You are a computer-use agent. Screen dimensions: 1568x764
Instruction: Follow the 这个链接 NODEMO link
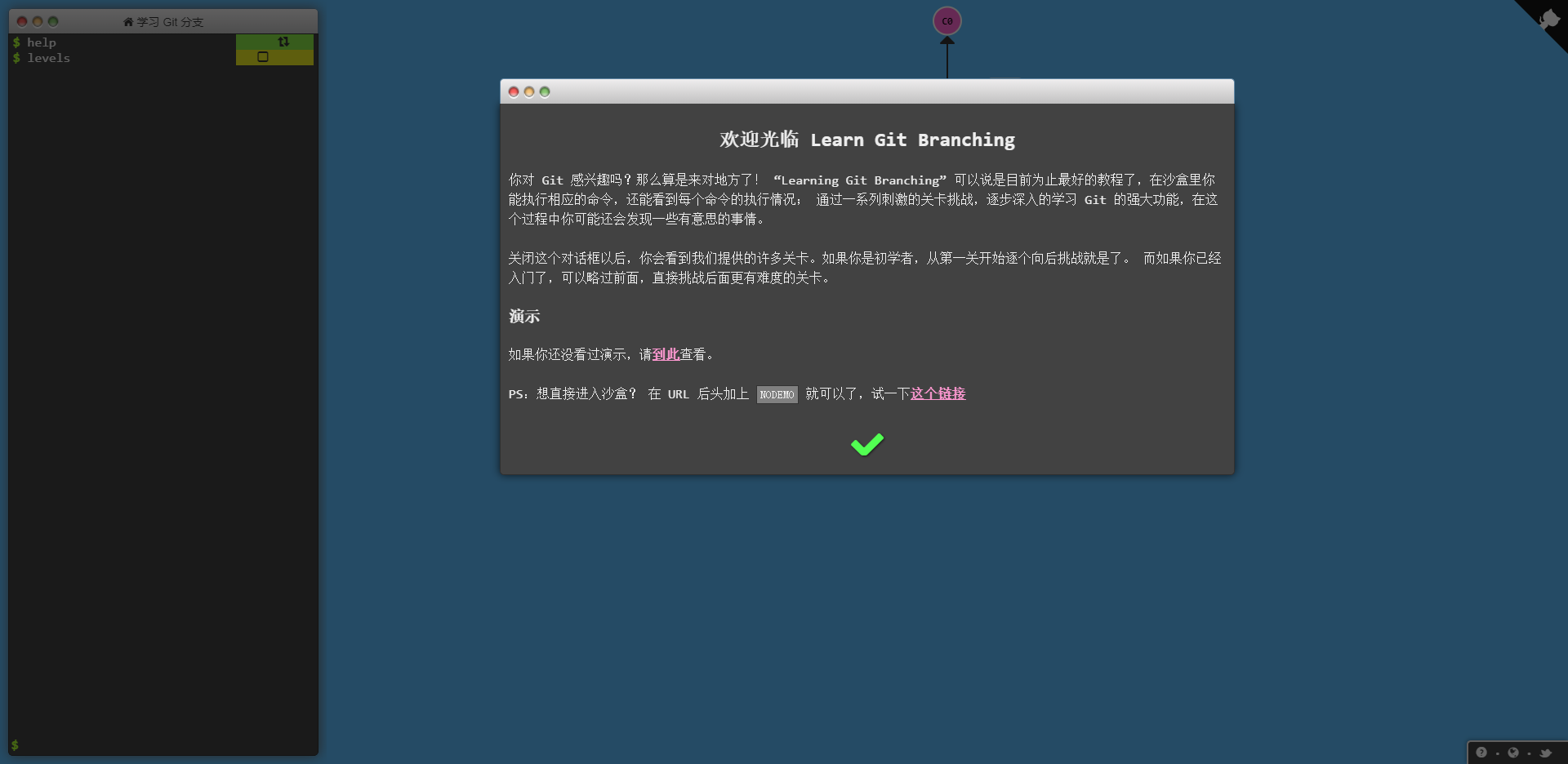(938, 393)
